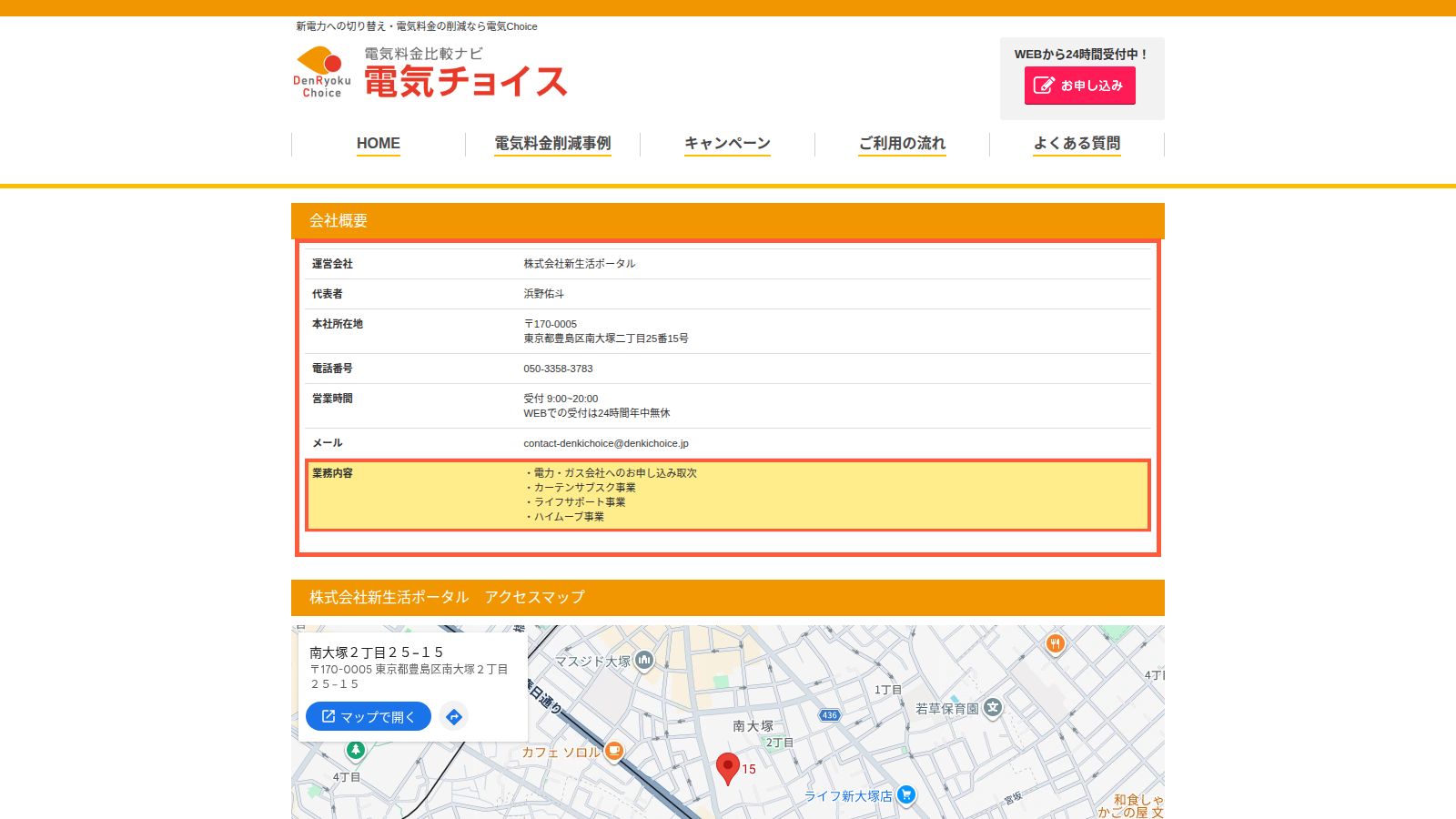Click WEBでの受付は24時間年中無休 text

[x=597, y=413]
